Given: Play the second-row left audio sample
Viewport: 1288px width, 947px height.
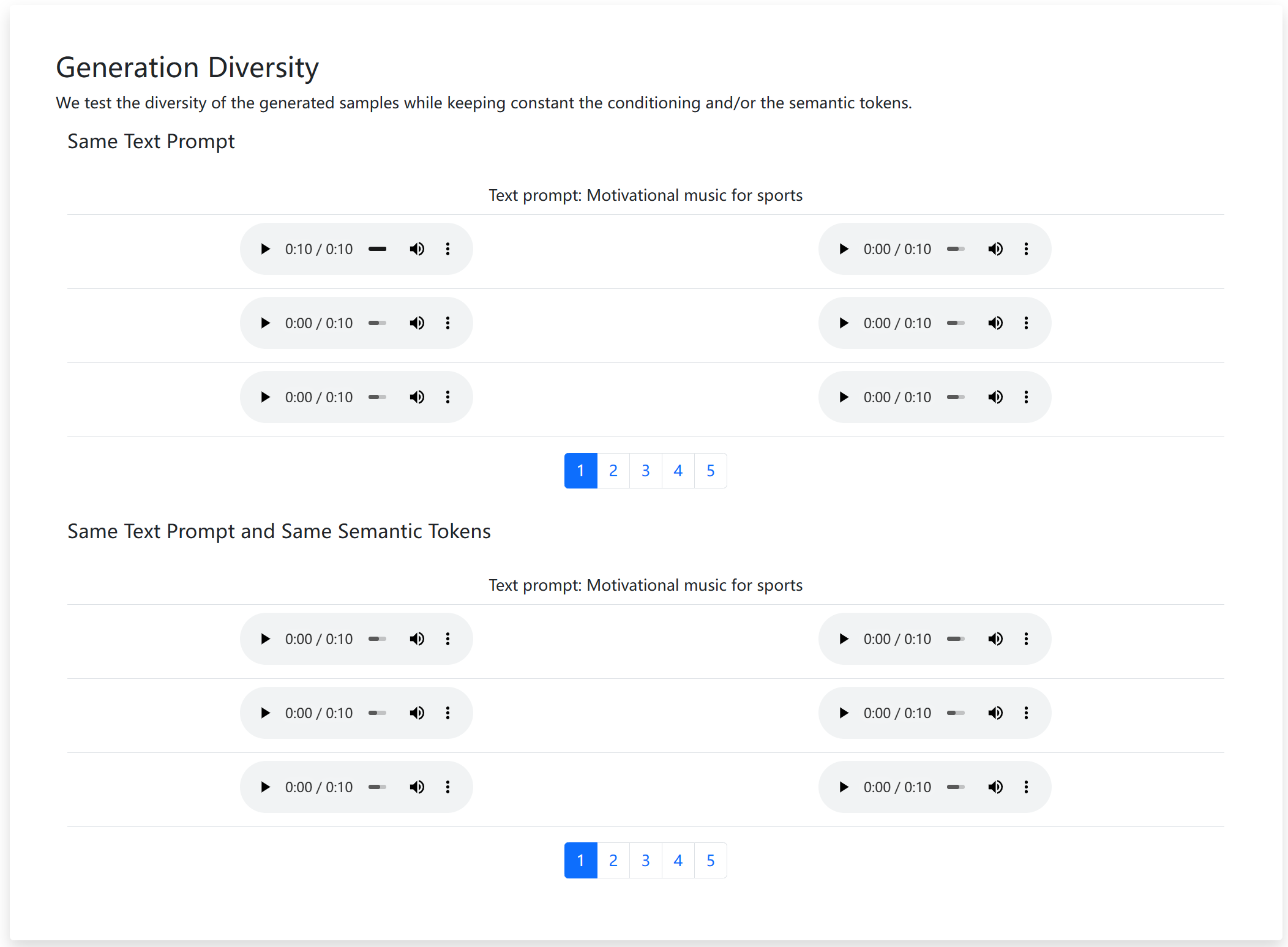Looking at the screenshot, I should pyautogui.click(x=265, y=323).
